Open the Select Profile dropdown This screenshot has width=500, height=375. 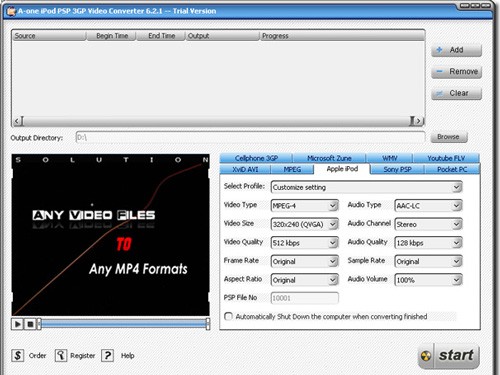click(x=367, y=187)
